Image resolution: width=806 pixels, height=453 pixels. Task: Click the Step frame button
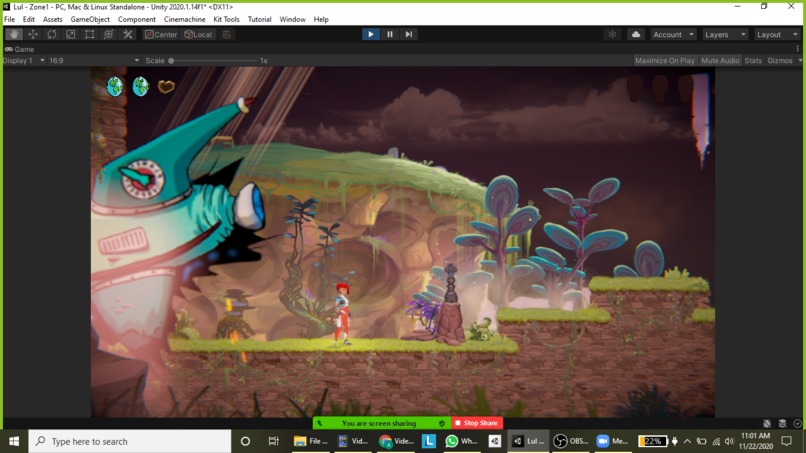409,34
